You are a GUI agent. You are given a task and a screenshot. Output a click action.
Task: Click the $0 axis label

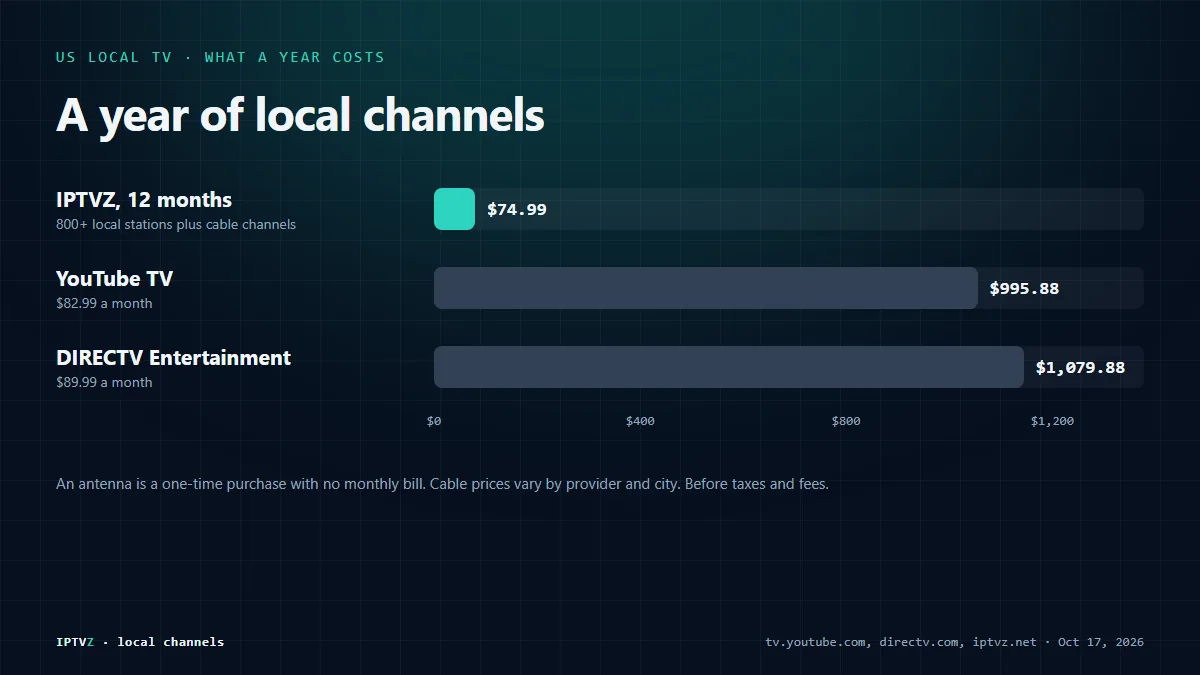[x=434, y=421]
